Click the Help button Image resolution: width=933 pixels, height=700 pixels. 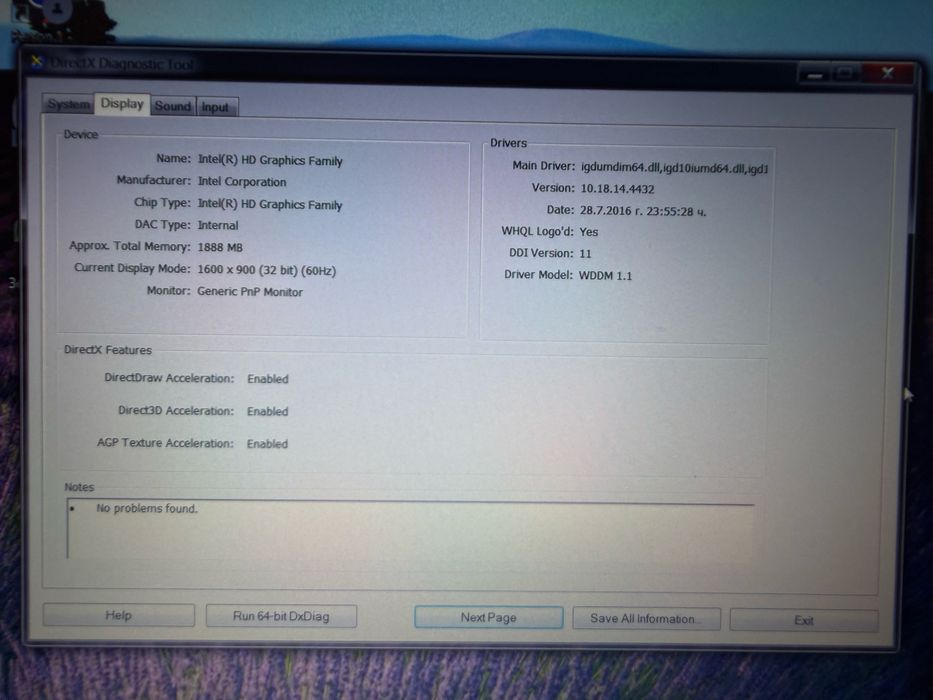point(118,615)
